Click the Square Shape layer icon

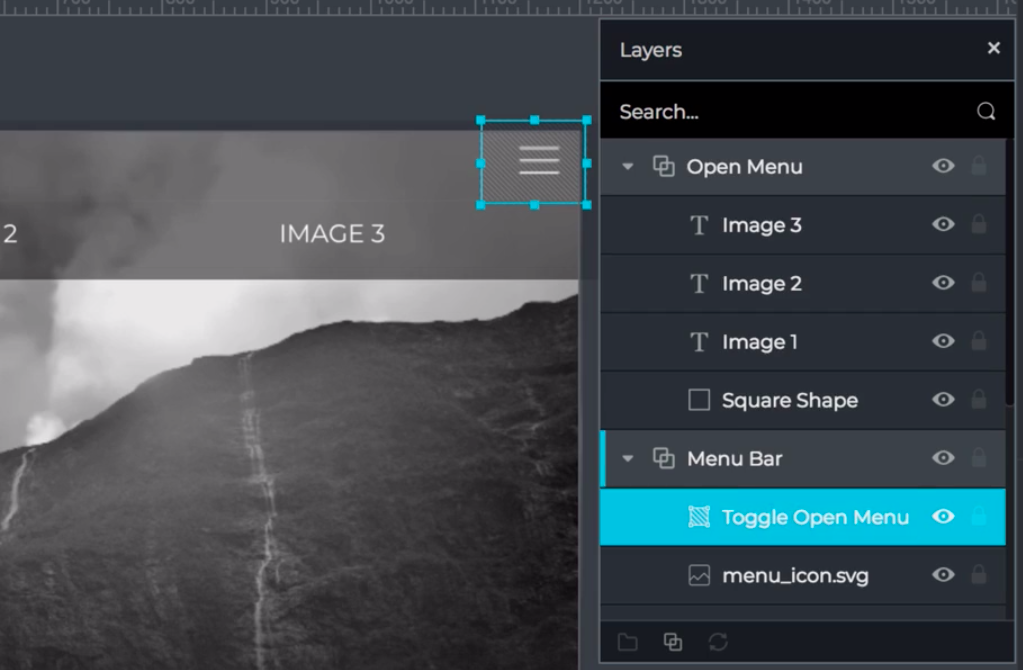698,400
